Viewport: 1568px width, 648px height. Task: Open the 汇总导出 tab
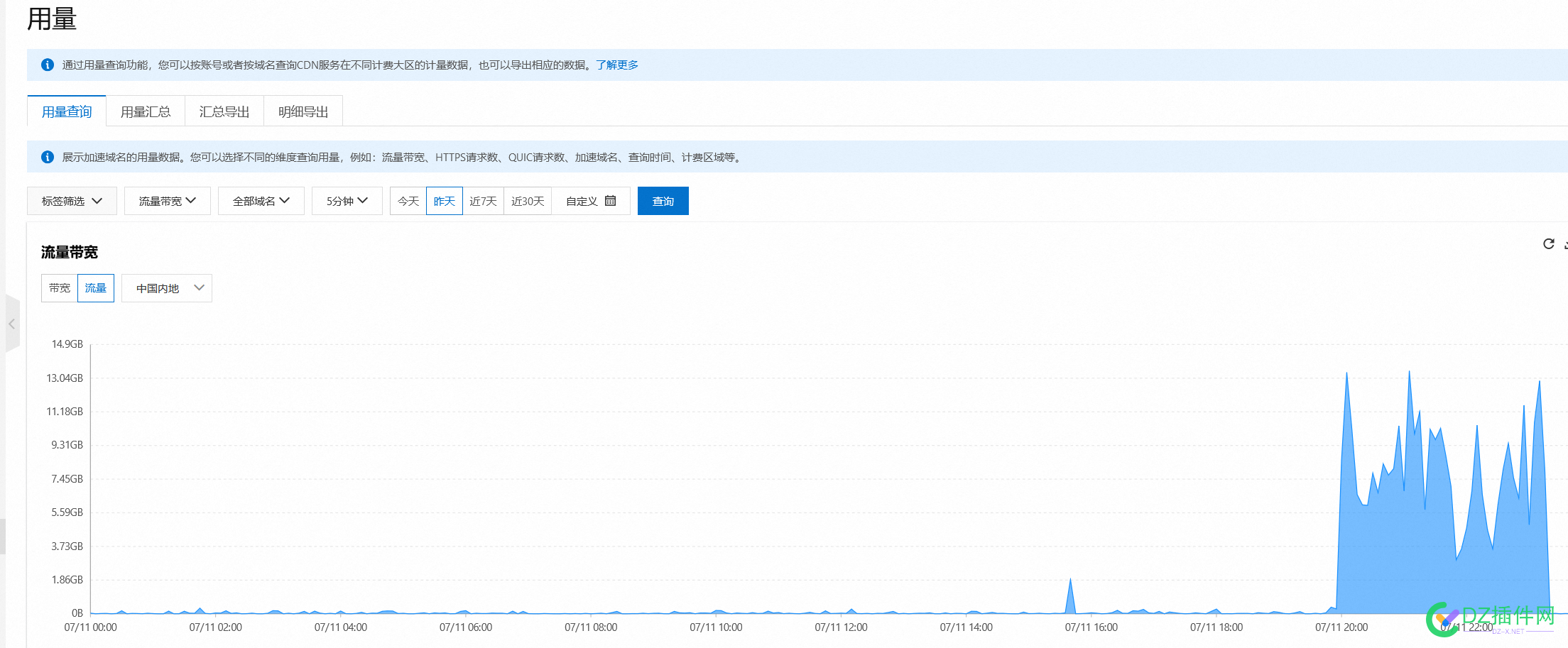[224, 111]
